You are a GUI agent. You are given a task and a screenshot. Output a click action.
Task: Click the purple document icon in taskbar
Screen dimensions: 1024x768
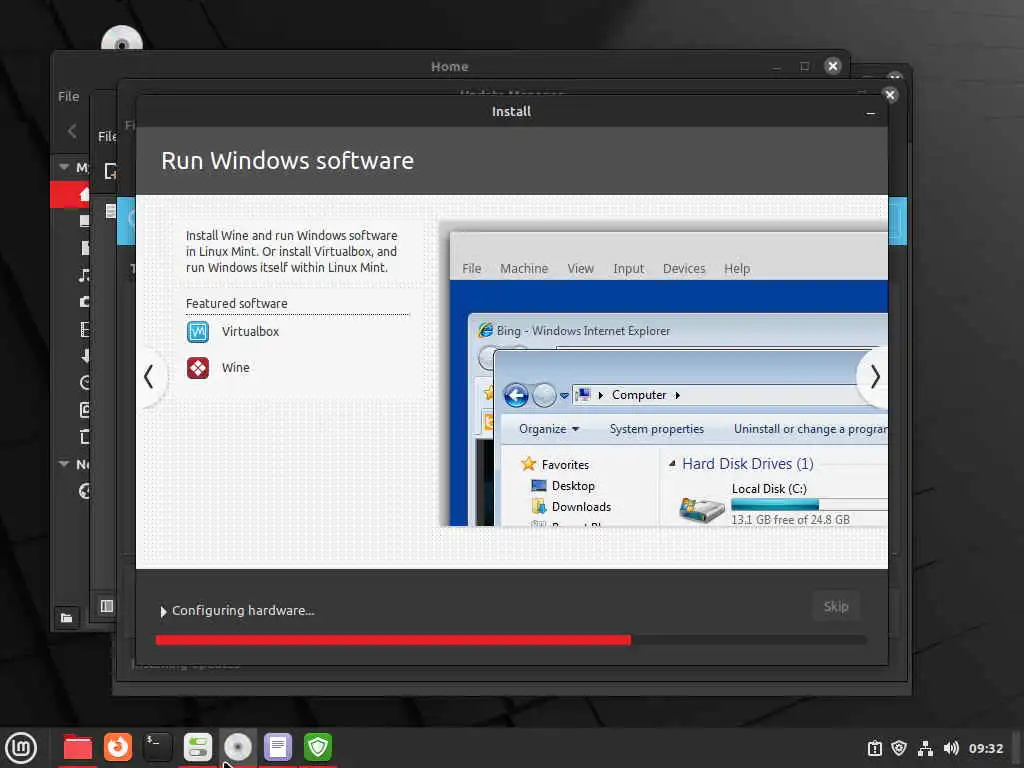tap(278, 747)
